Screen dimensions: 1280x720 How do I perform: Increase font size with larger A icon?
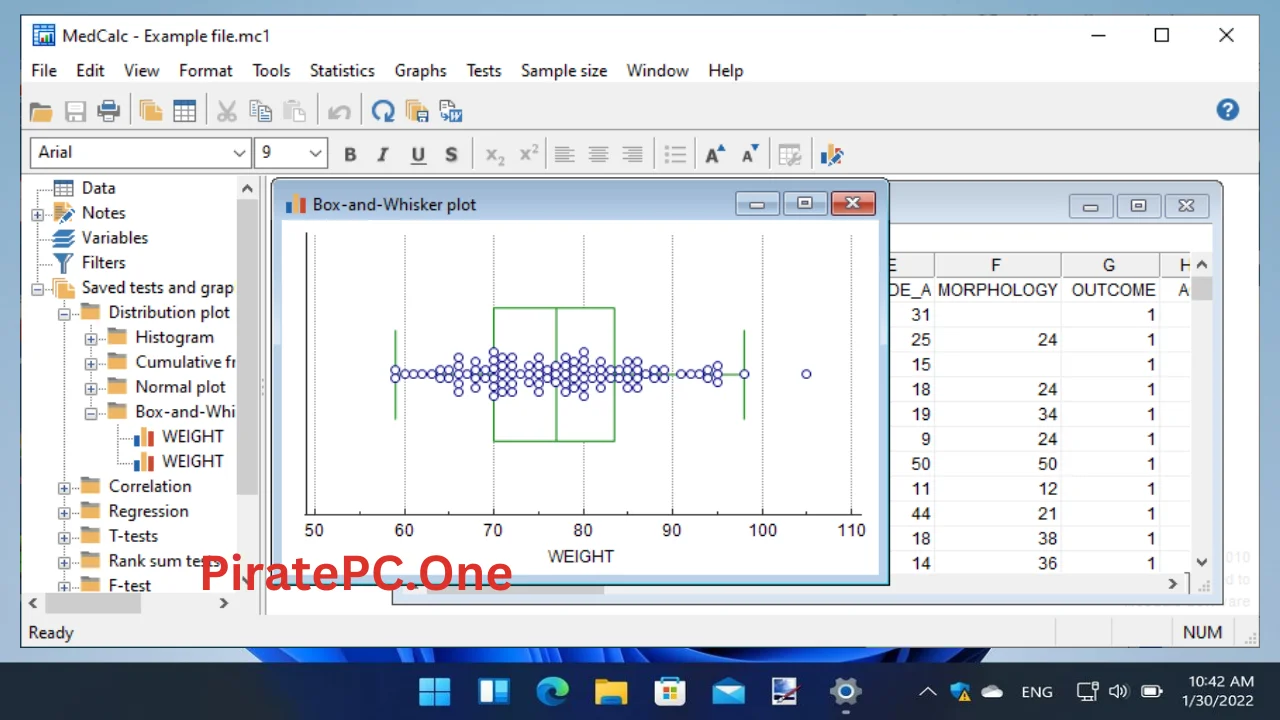(715, 154)
